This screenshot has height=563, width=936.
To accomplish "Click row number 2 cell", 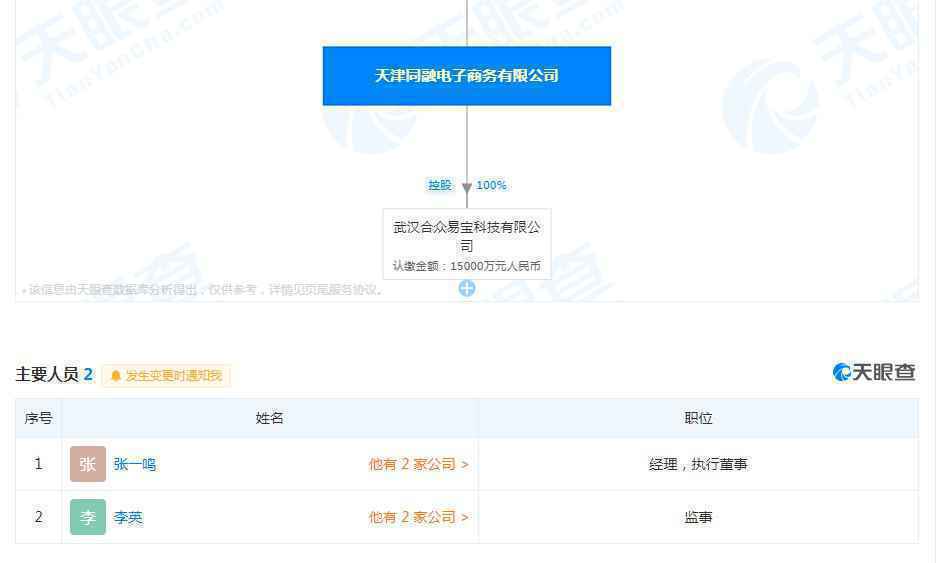I will [38, 517].
